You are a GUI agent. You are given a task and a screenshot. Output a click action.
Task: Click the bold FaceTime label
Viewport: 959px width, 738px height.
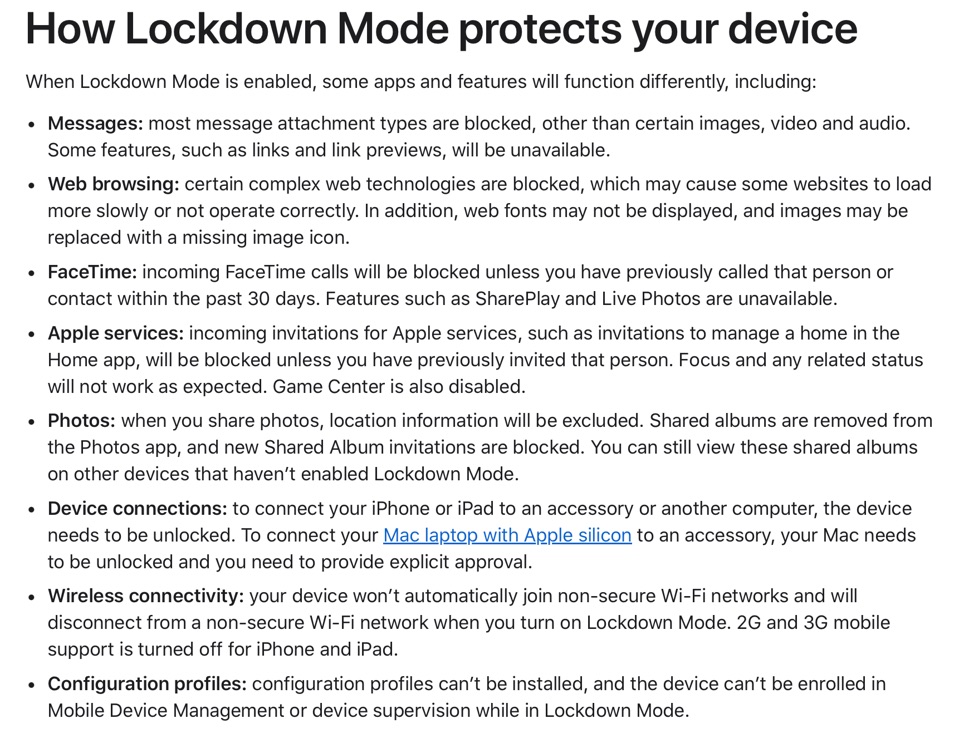click(92, 272)
